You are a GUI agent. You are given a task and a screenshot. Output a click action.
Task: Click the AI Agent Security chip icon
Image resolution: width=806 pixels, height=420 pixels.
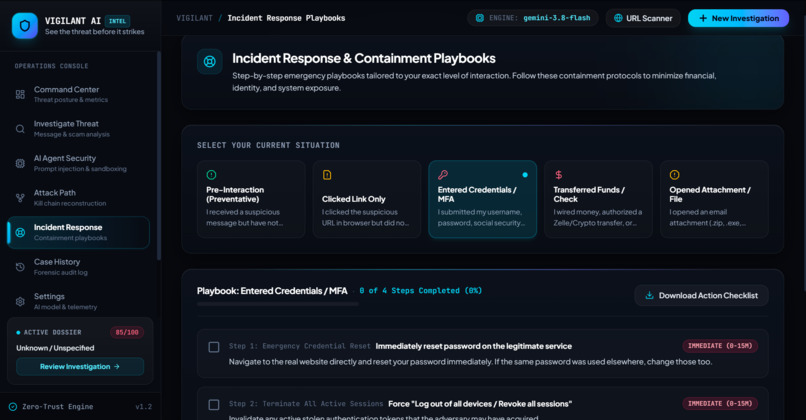pos(20,163)
